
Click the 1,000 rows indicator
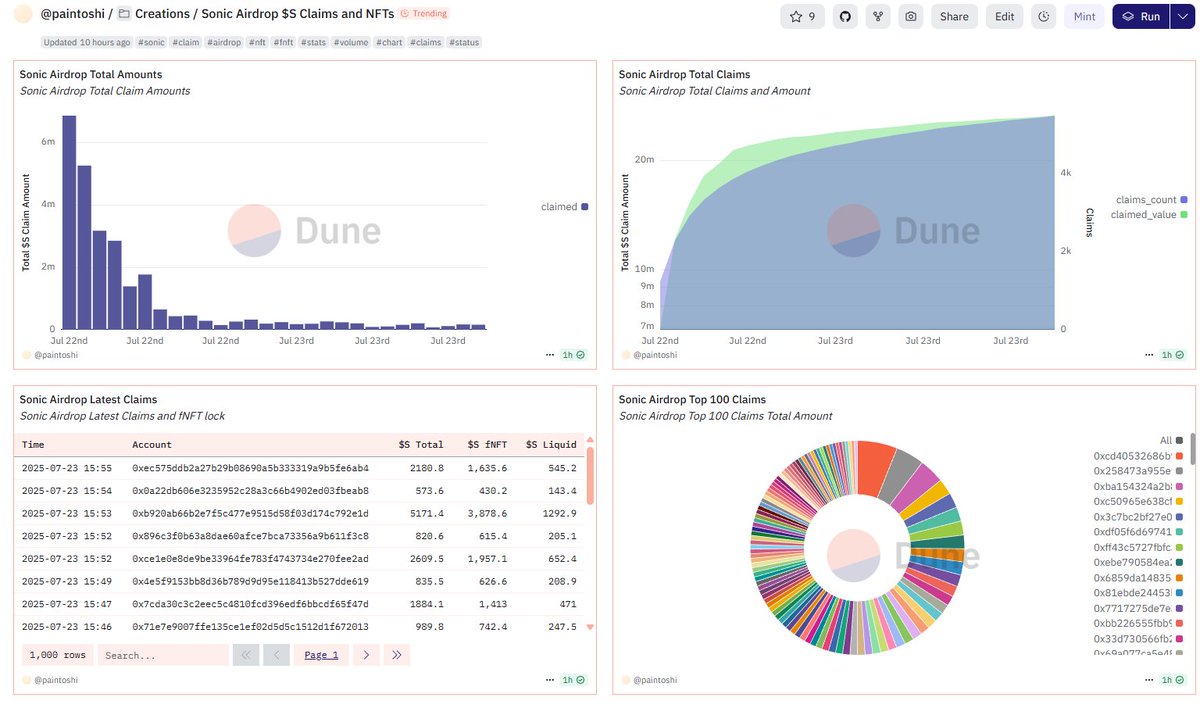[x=58, y=655]
